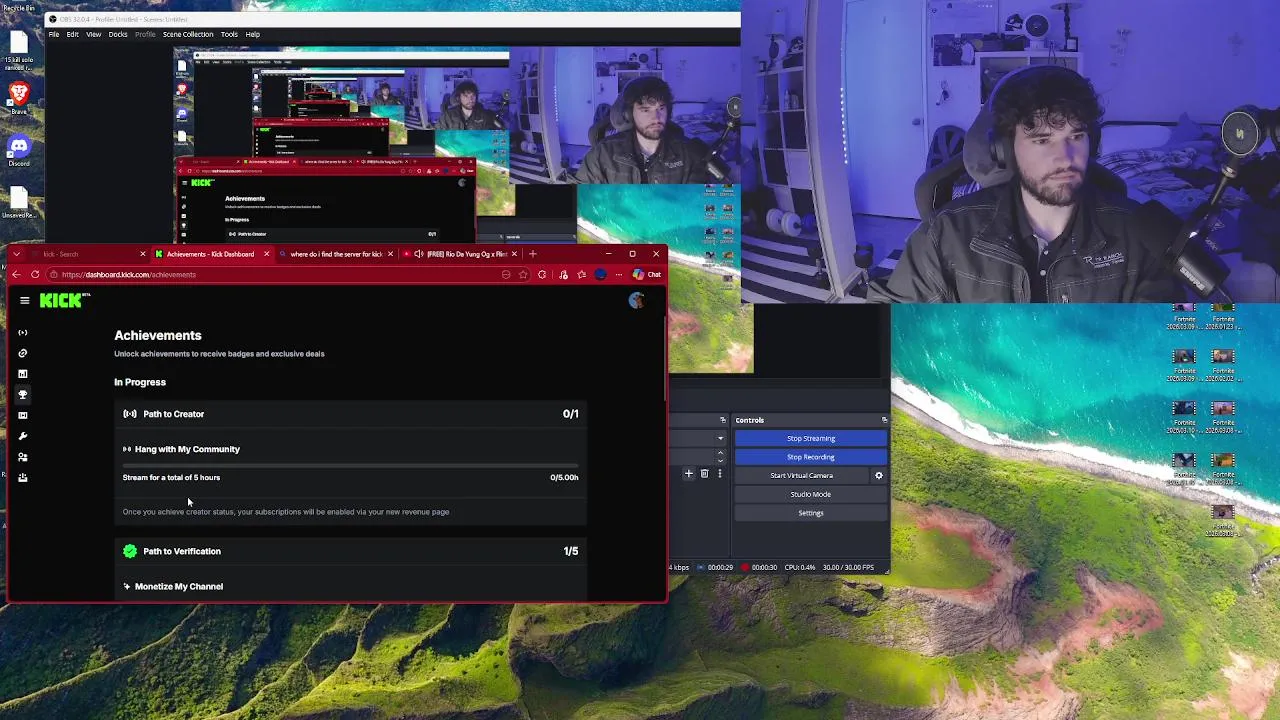Click the OBS recording time 00:00:30
Image resolution: width=1280 pixels, height=720 pixels.
(x=764, y=567)
